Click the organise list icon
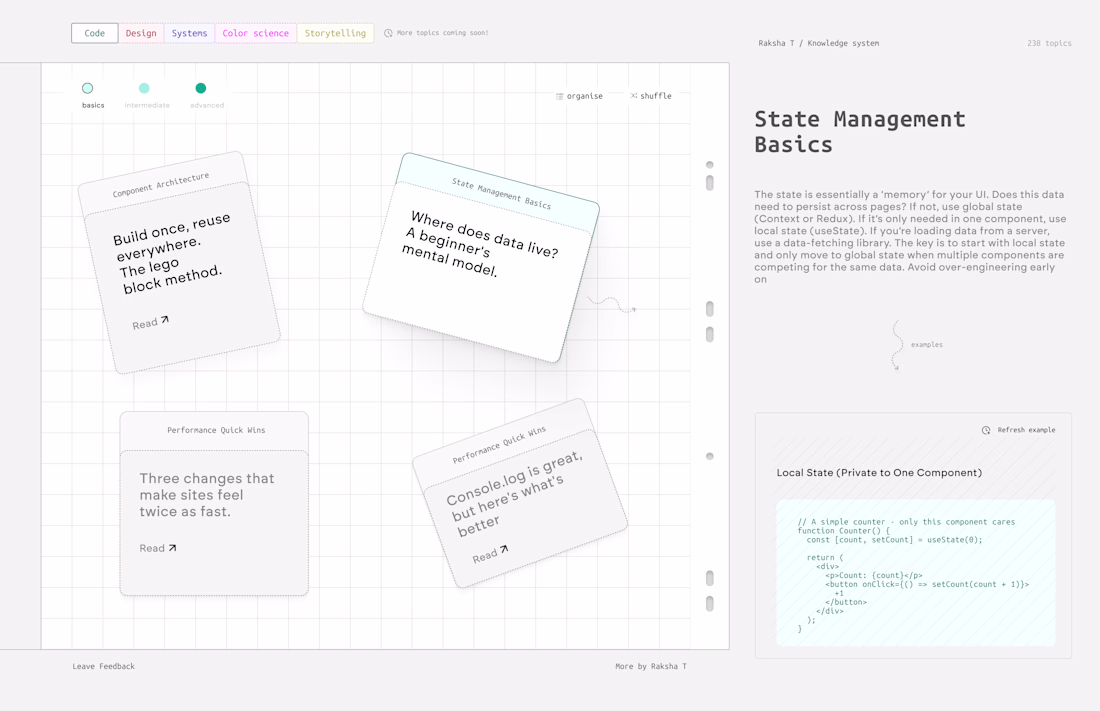The height and width of the screenshot is (711, 1100). coord(559,96)
